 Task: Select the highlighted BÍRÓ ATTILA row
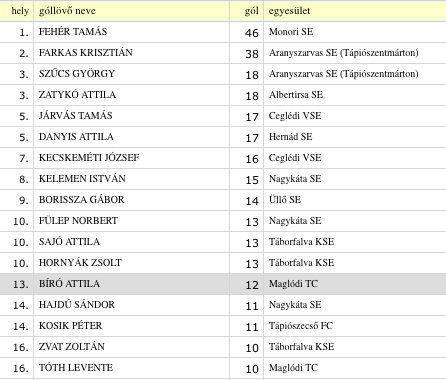pos(223,284)
